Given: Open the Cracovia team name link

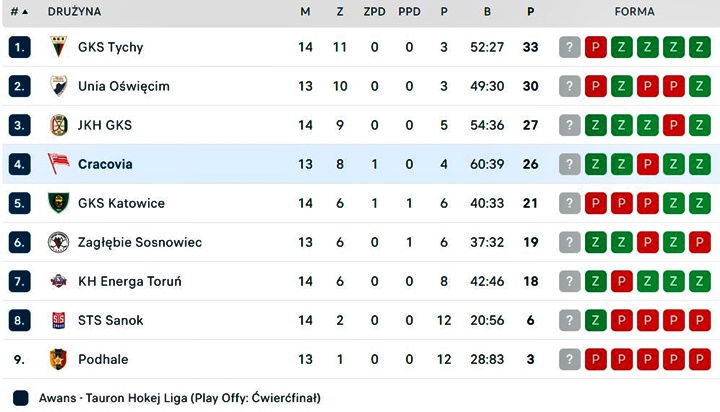Looking at the screenshot, I should (105, 164).
